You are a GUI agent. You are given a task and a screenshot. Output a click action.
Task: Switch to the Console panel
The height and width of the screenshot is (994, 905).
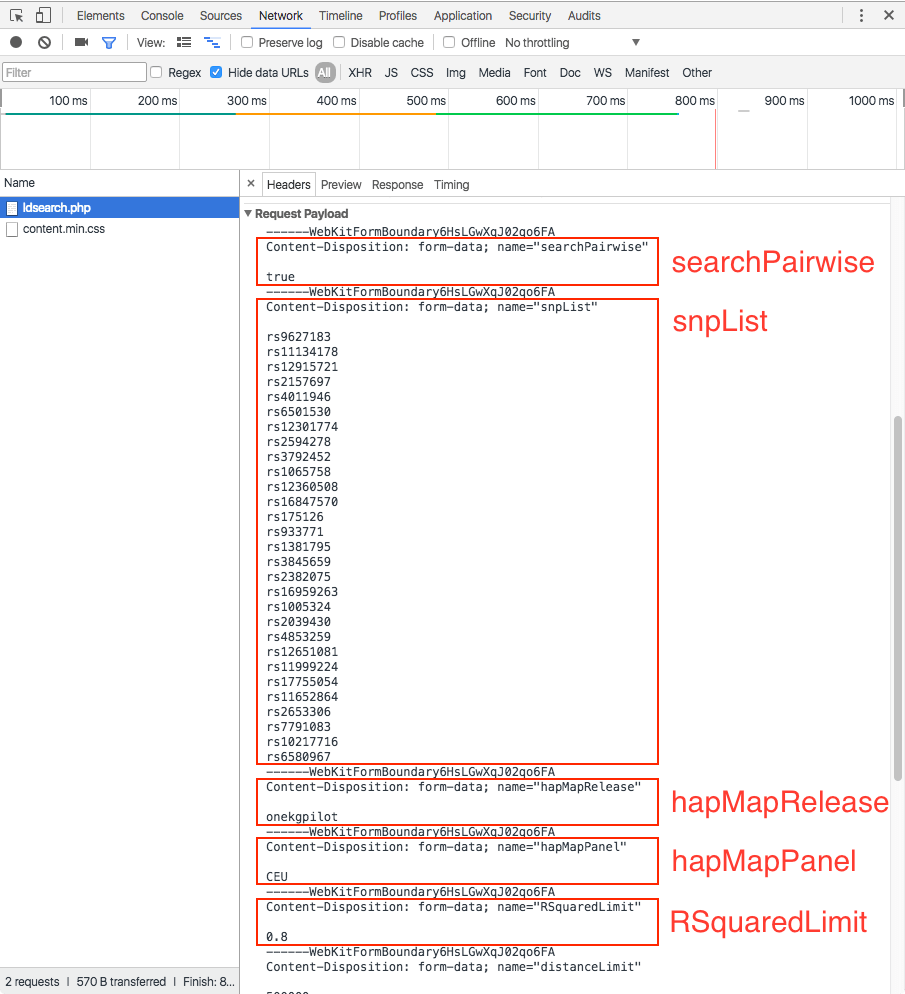point(162,15)
